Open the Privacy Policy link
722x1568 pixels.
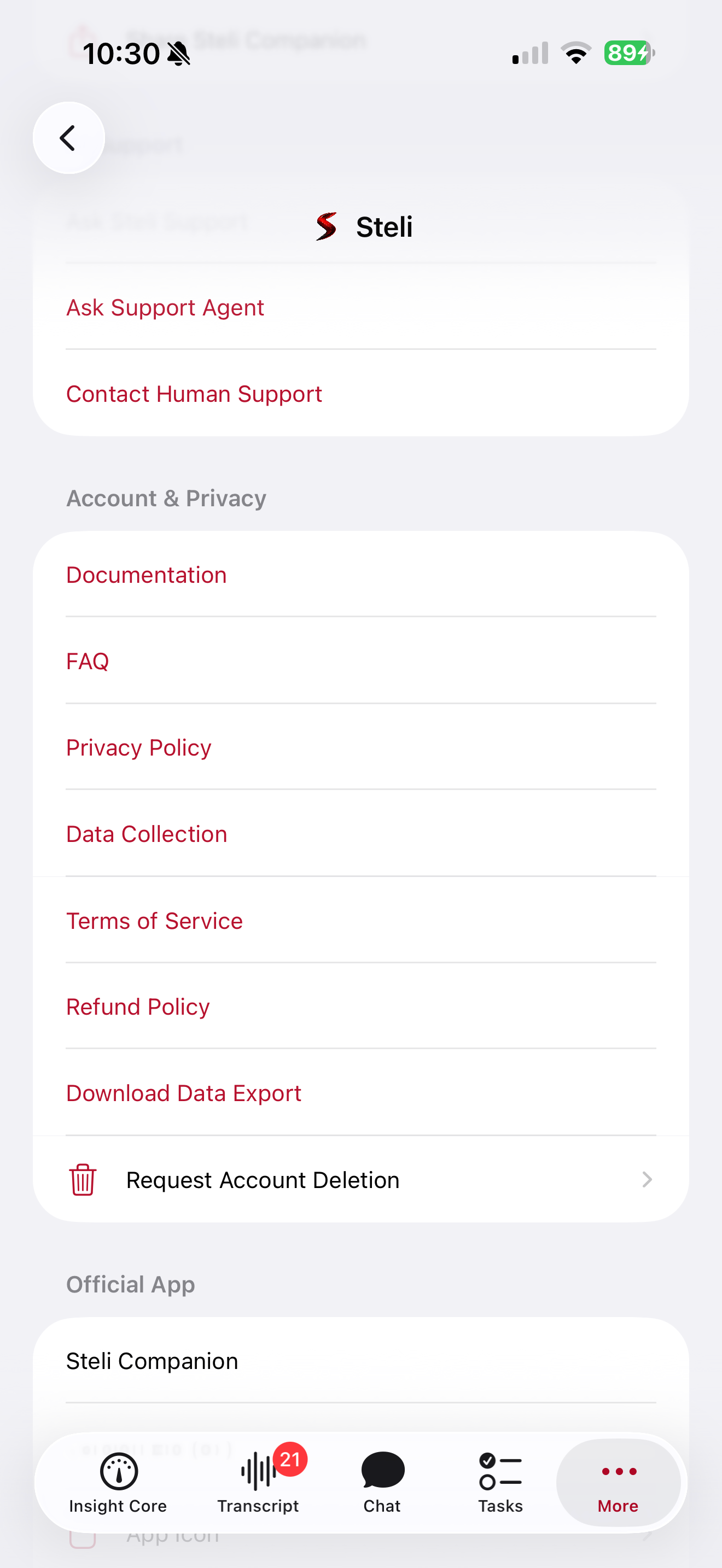[x=139, y=747]
